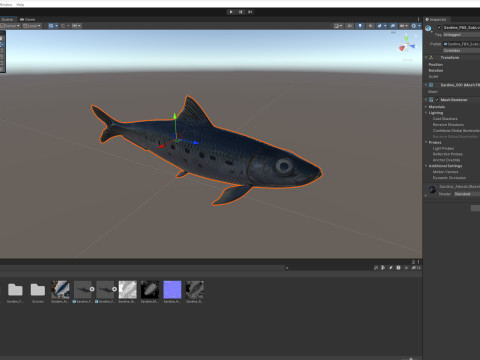This screenshot has width=480, height=360.
Task: Switch to the Scene tab
Action: click(x=7, y=20)
